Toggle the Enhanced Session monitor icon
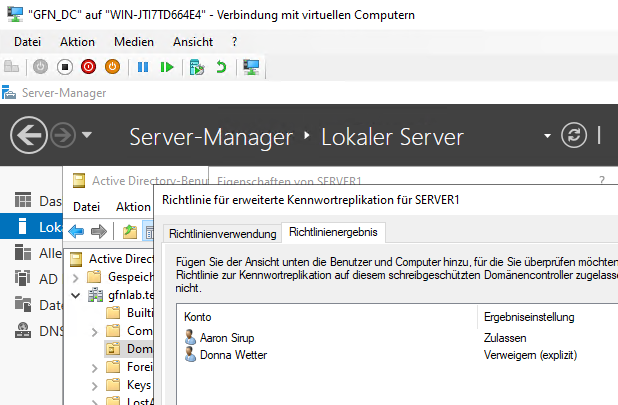618x405 pixels. coord(252,67)
